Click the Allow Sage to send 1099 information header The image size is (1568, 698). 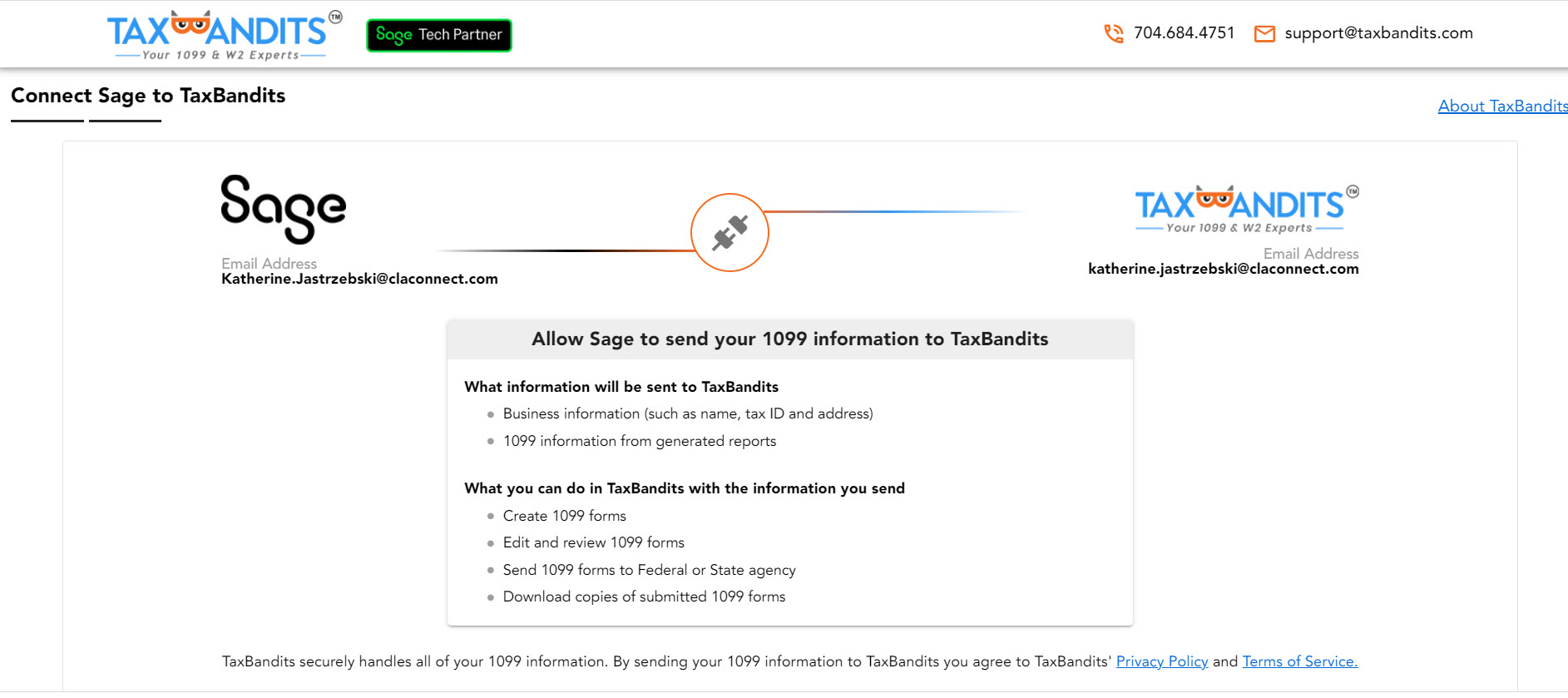pos(789,339)
